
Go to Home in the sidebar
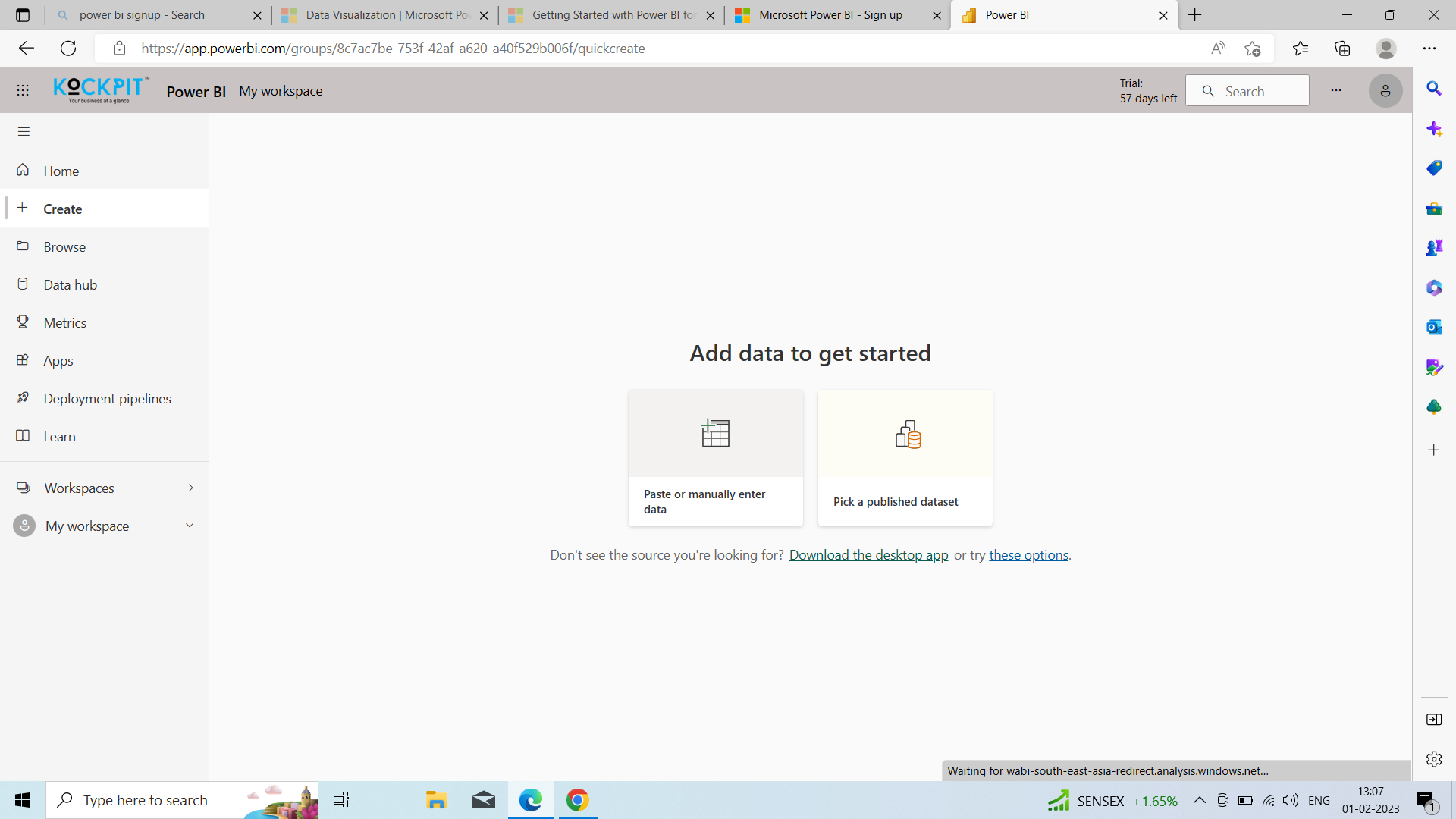pos(105,171)
